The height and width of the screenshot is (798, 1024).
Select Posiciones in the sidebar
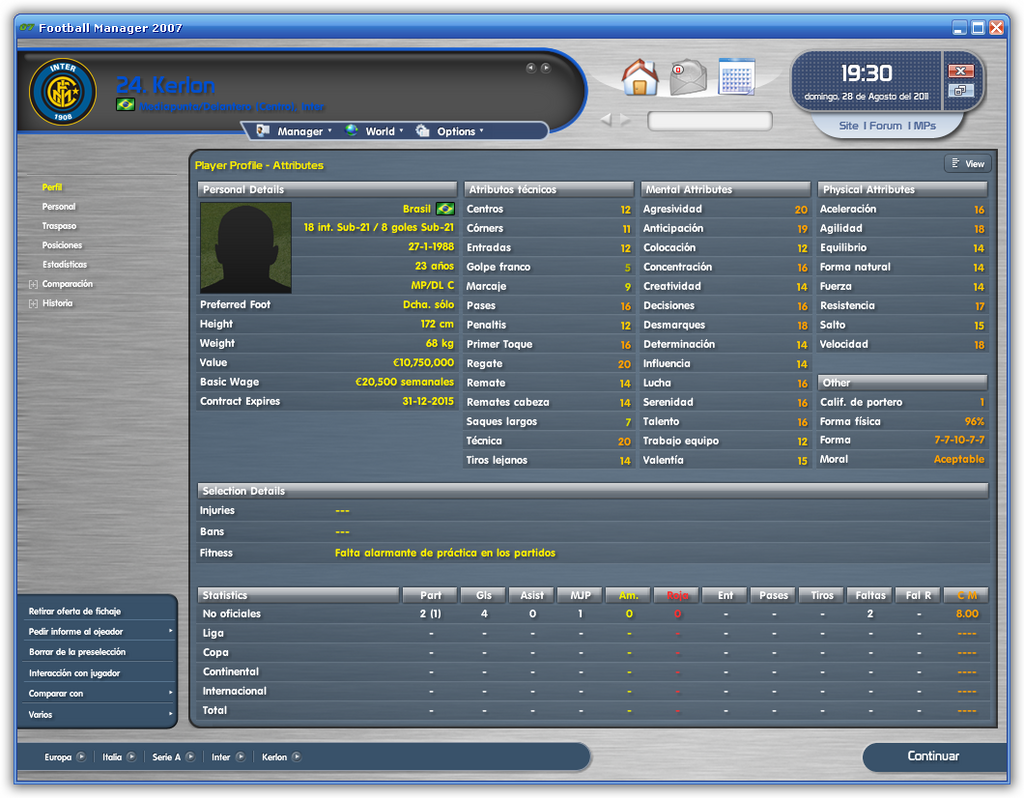[62, 246]
